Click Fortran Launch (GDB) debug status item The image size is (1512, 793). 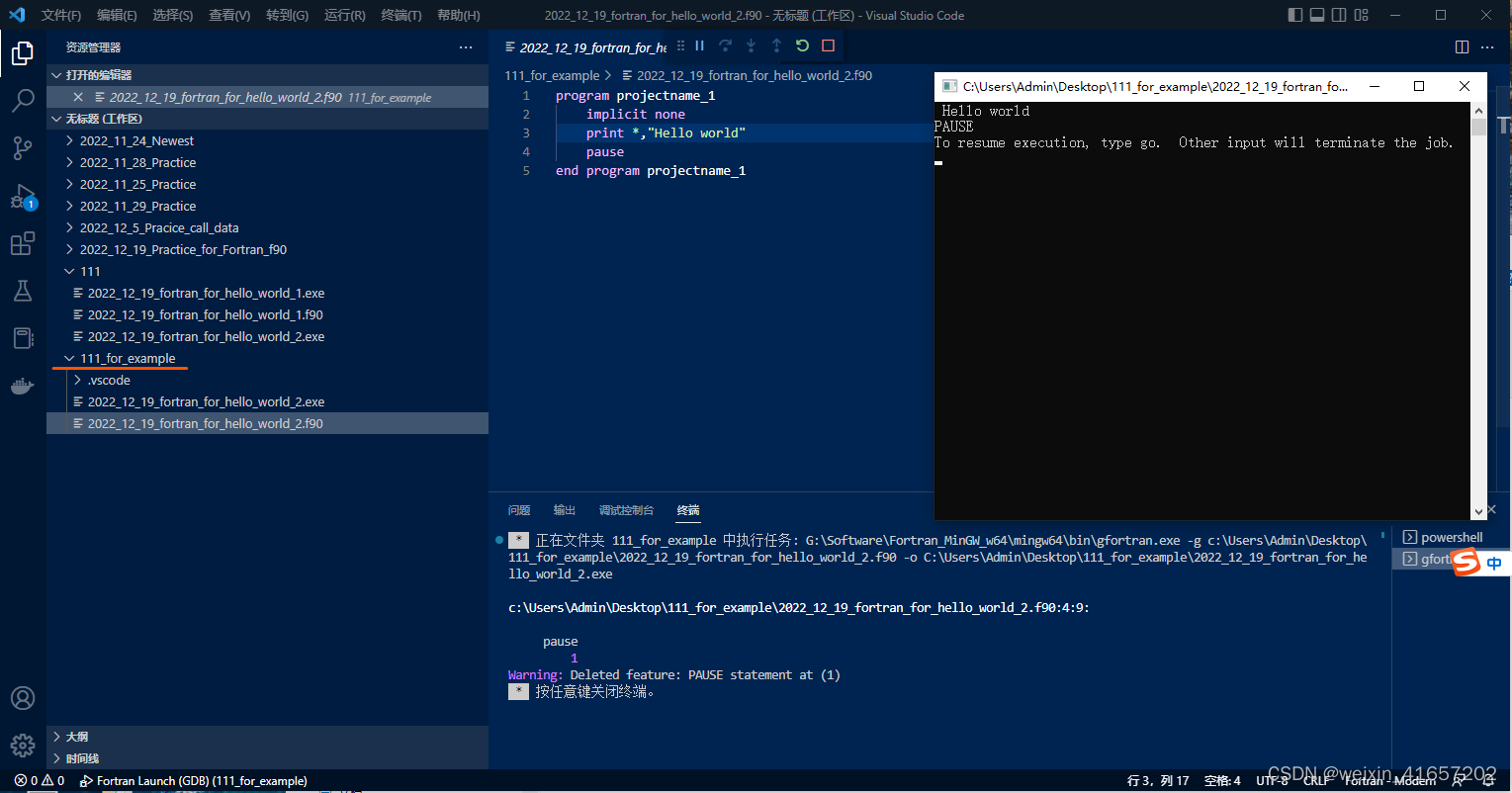(194, 781)
